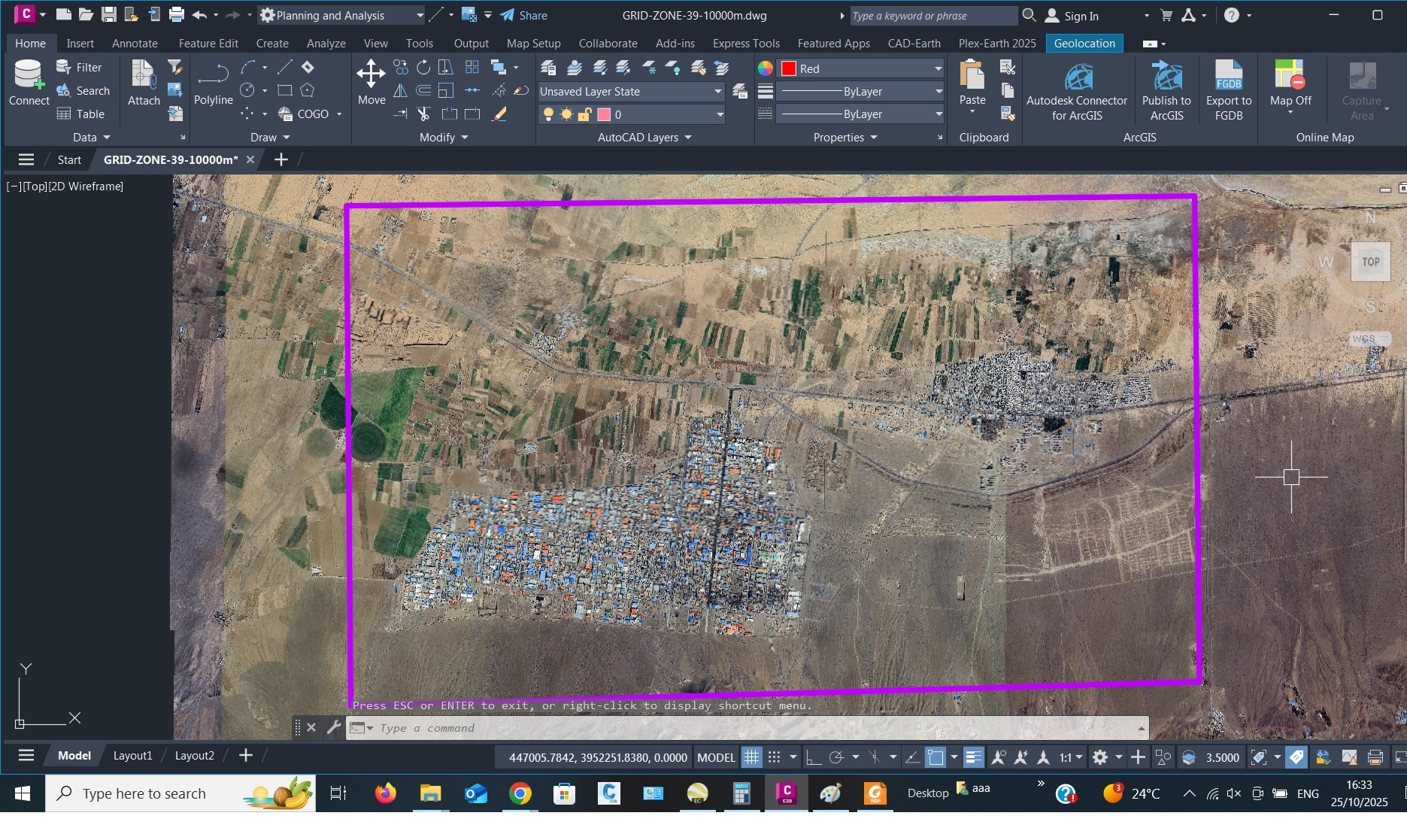Open the Unsaved Layer State dropdown

coord(630,92)
